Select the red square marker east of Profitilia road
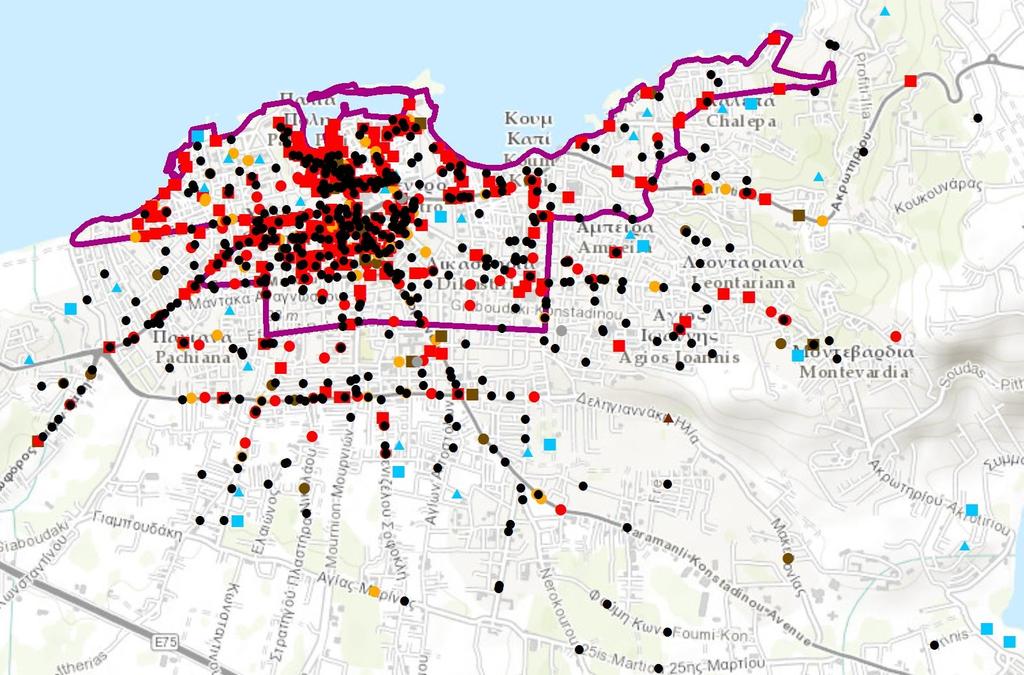1024x675 pixels. (x=910, y=81)
